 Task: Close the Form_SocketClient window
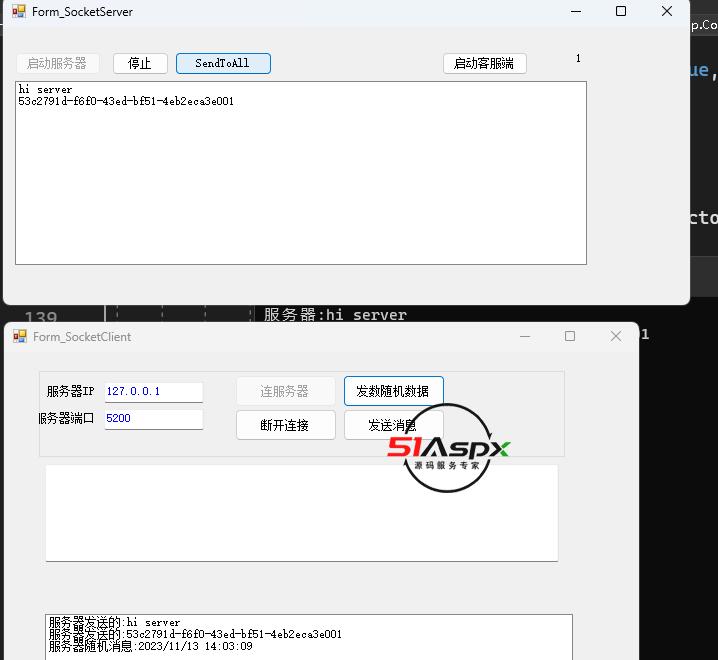coord(616,337)
